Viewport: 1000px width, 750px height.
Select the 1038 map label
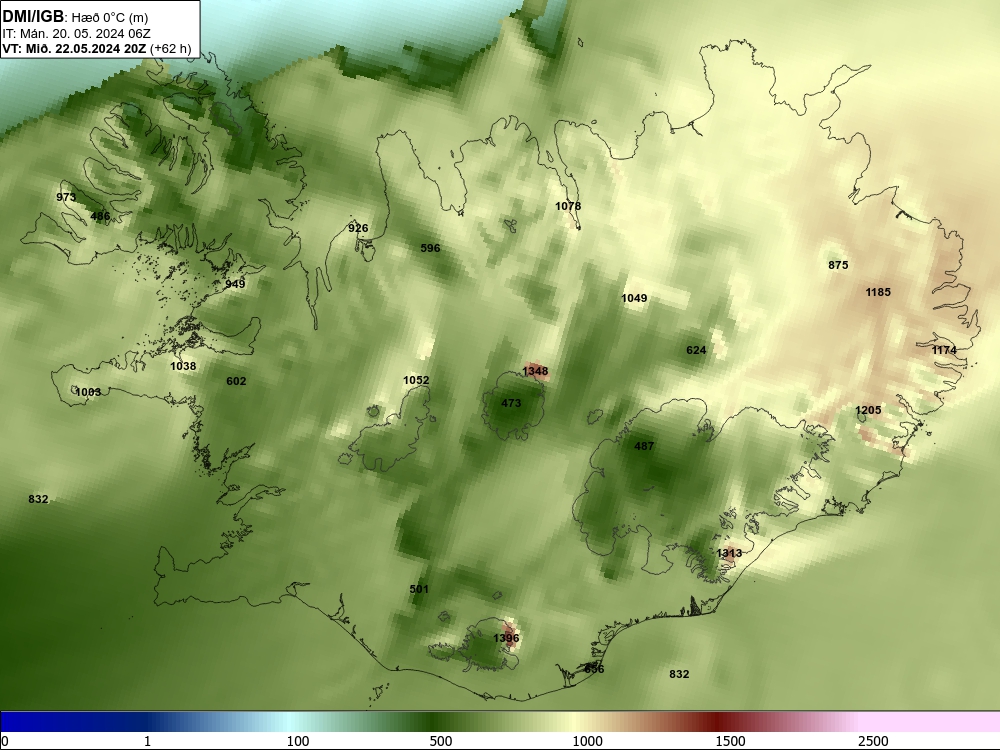184,366
